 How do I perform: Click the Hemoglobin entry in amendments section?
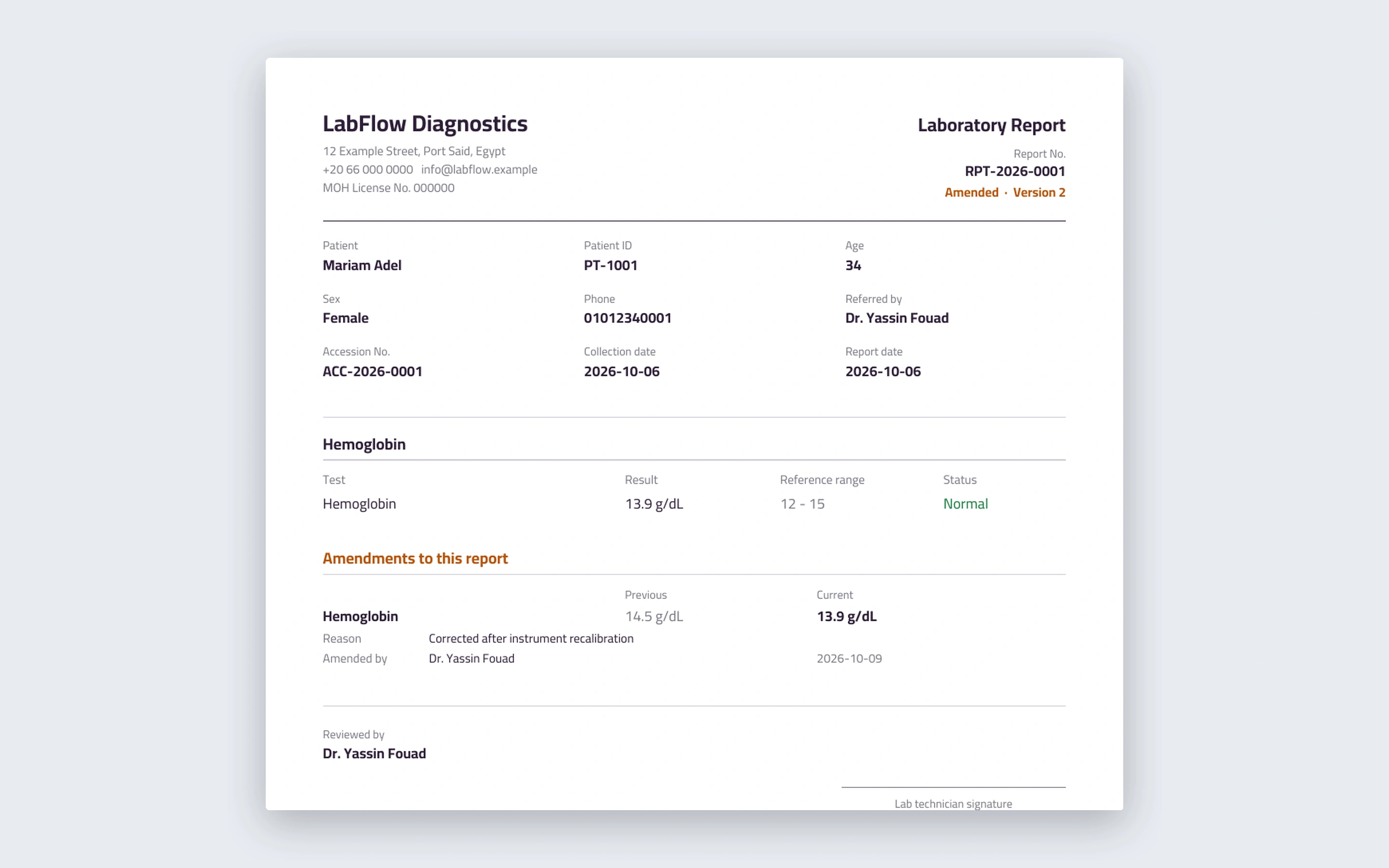[x=360, y=616]
